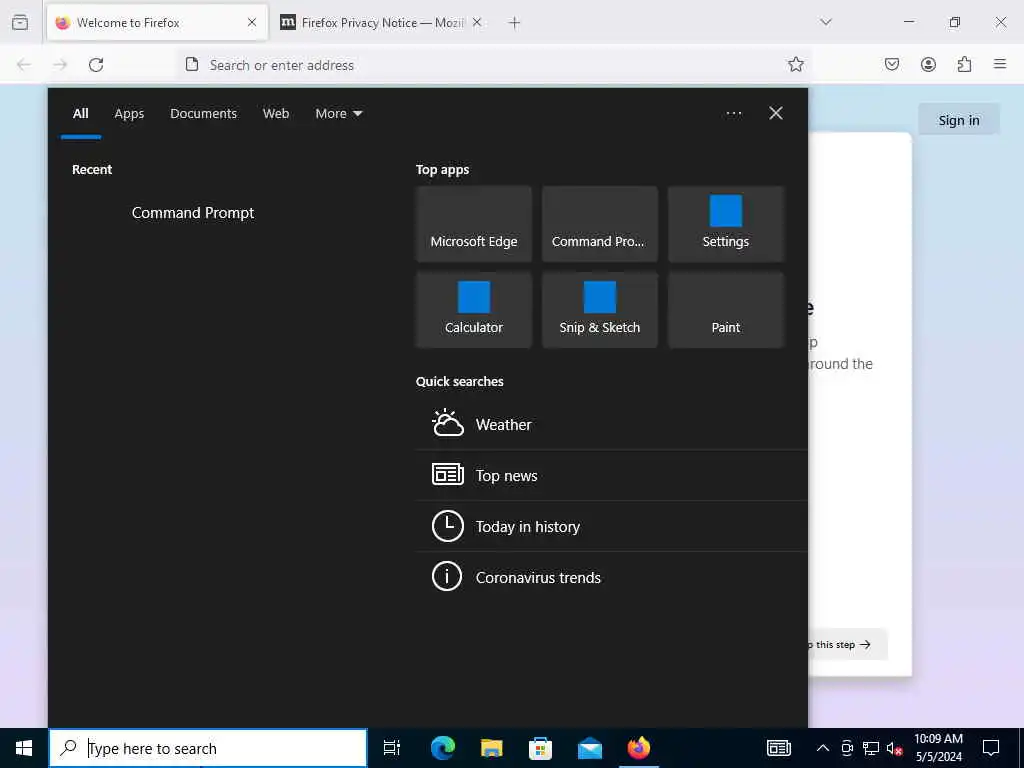Run the Top news quick search
The height and width of the screenshot is (768, 1024).
[611, 475]
